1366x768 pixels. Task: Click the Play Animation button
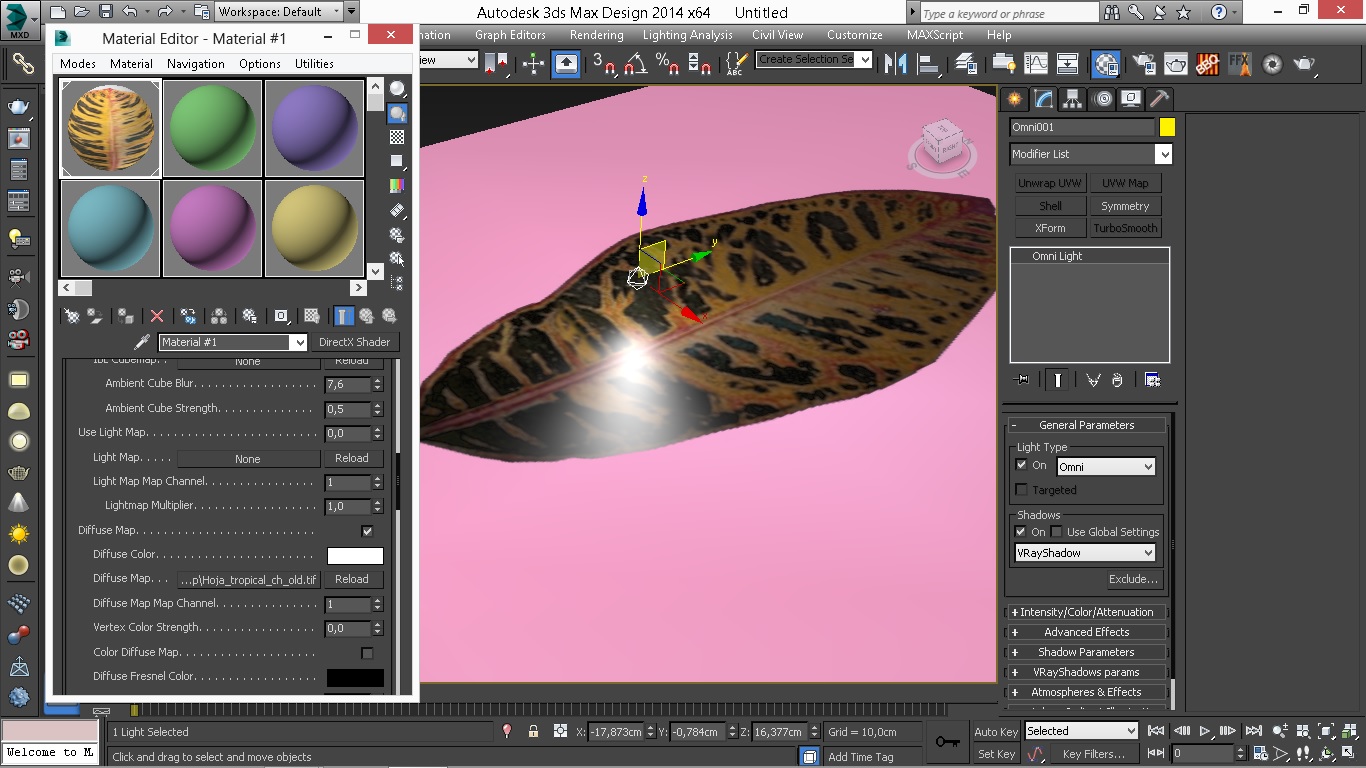point(1205,731)
